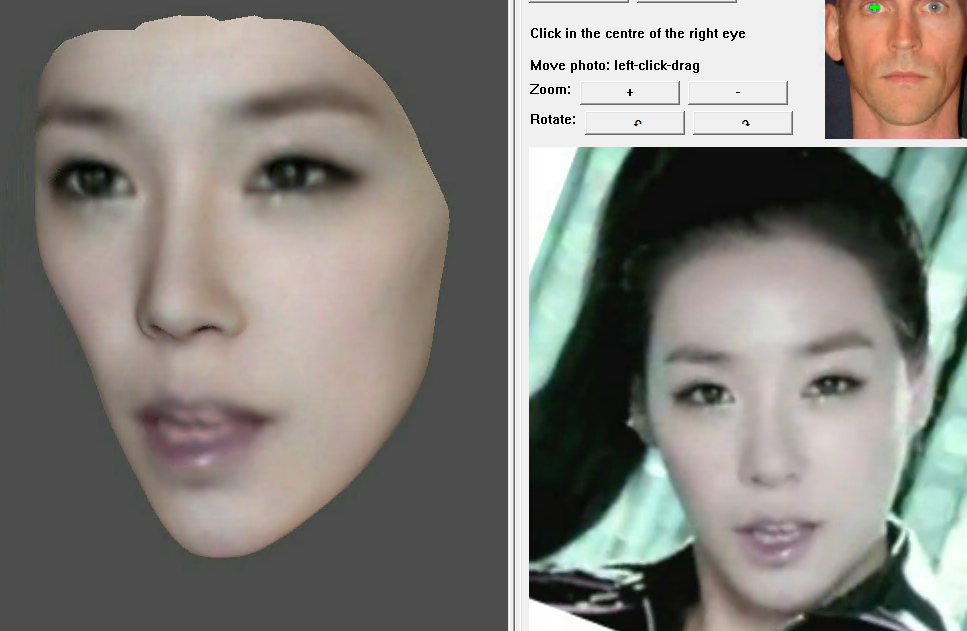This screenshot has height=631, width=967.
Task: Click the 'Click in the centre of the right eye' instruction
Action: coord(638,33)
